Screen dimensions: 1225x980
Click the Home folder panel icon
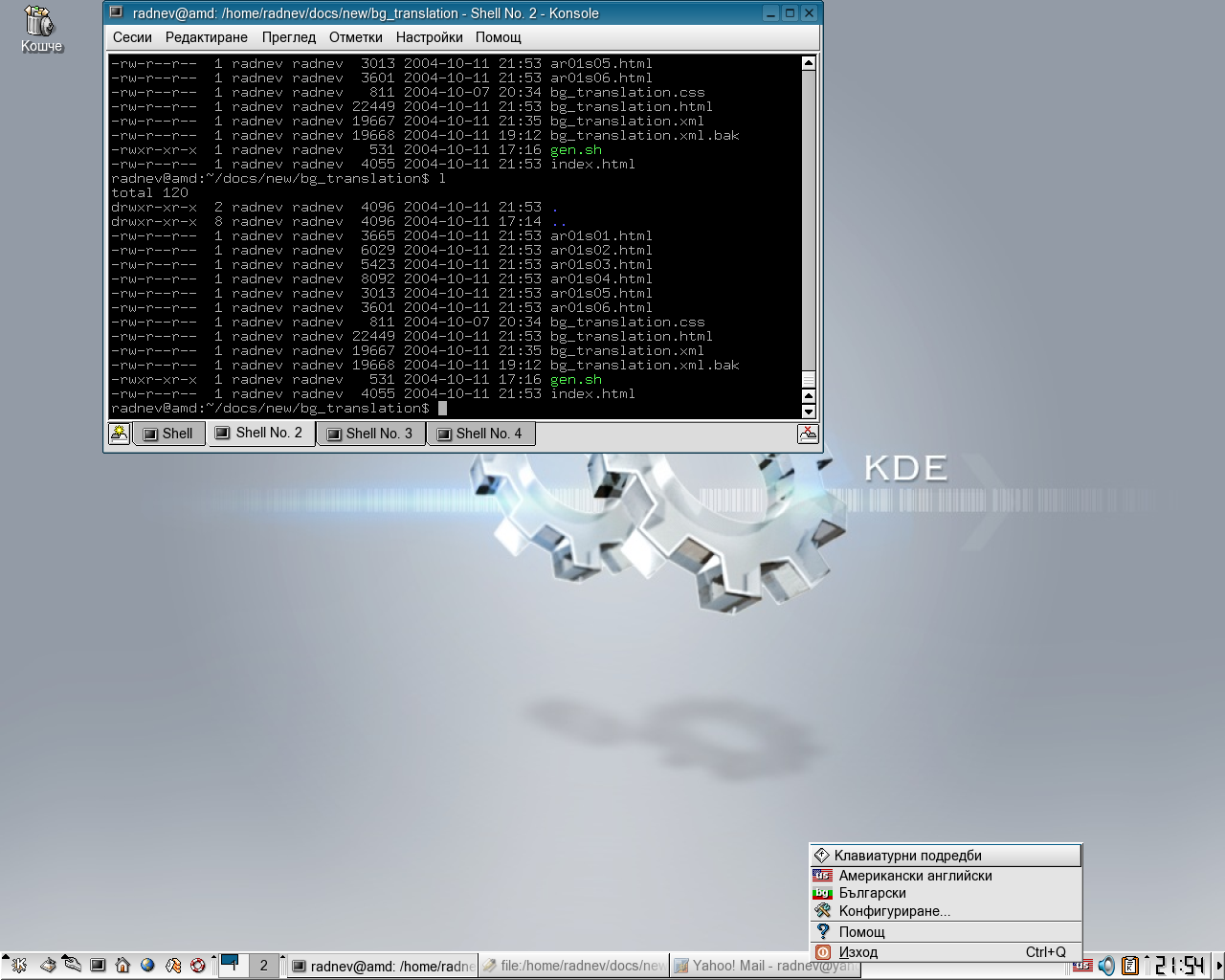point(122,966)
